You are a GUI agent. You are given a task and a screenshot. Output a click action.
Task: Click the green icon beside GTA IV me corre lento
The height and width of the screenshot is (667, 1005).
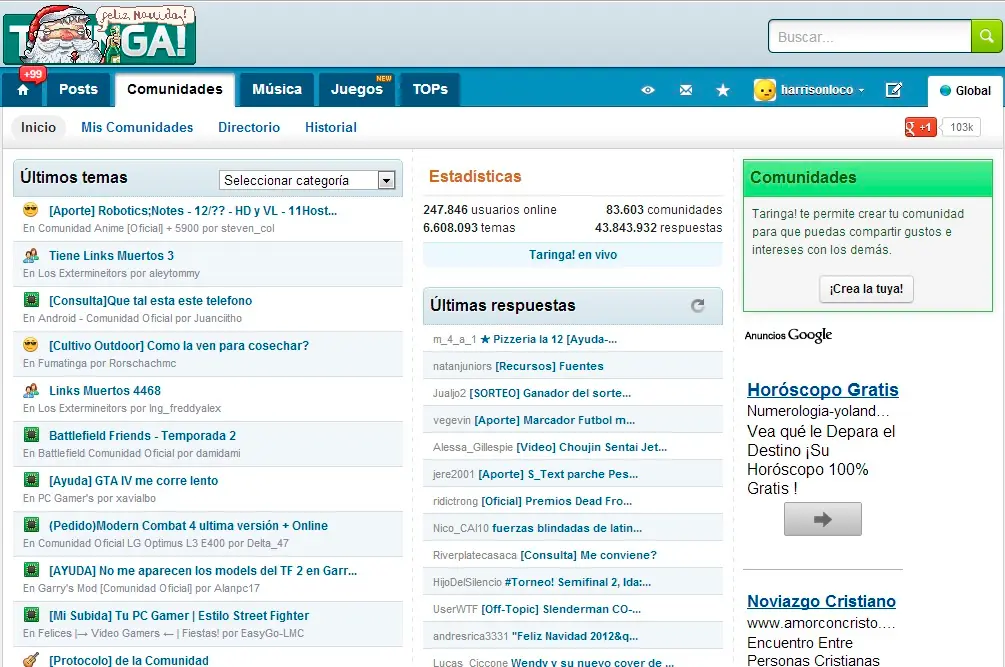[31, 480]
